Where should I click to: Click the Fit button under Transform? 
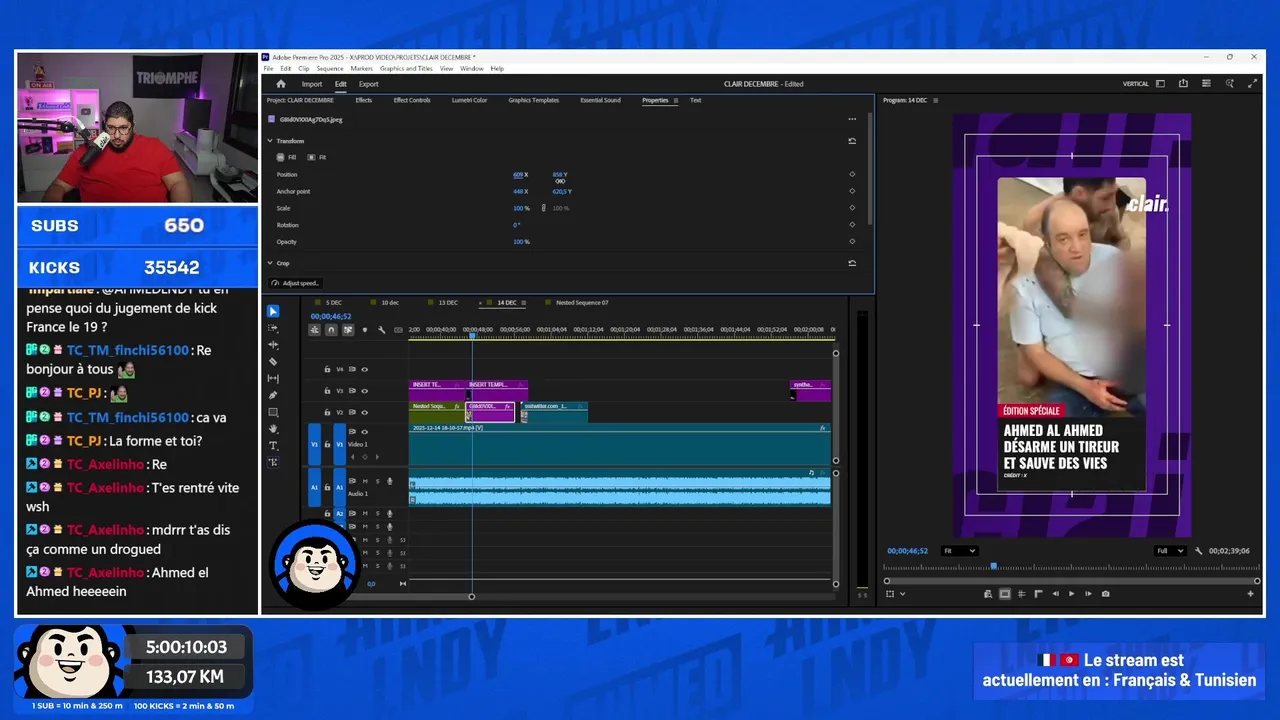(x=317, y=157)
